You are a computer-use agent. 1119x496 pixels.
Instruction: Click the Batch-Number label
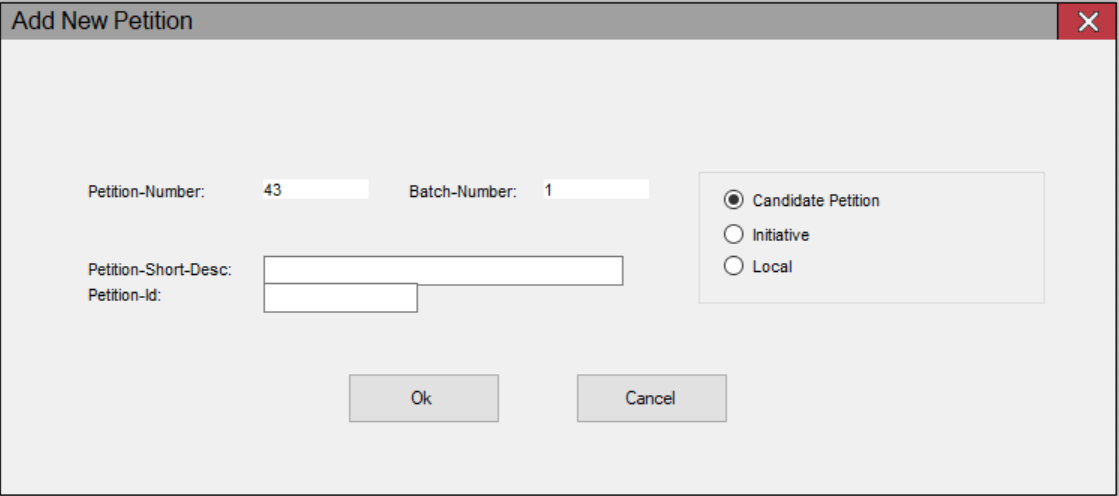pyautogui.click(x=462, y=192)
